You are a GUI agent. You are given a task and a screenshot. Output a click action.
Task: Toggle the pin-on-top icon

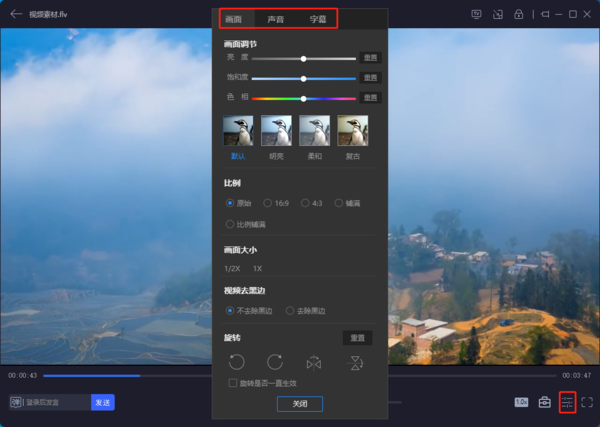(x=545, y=15)
